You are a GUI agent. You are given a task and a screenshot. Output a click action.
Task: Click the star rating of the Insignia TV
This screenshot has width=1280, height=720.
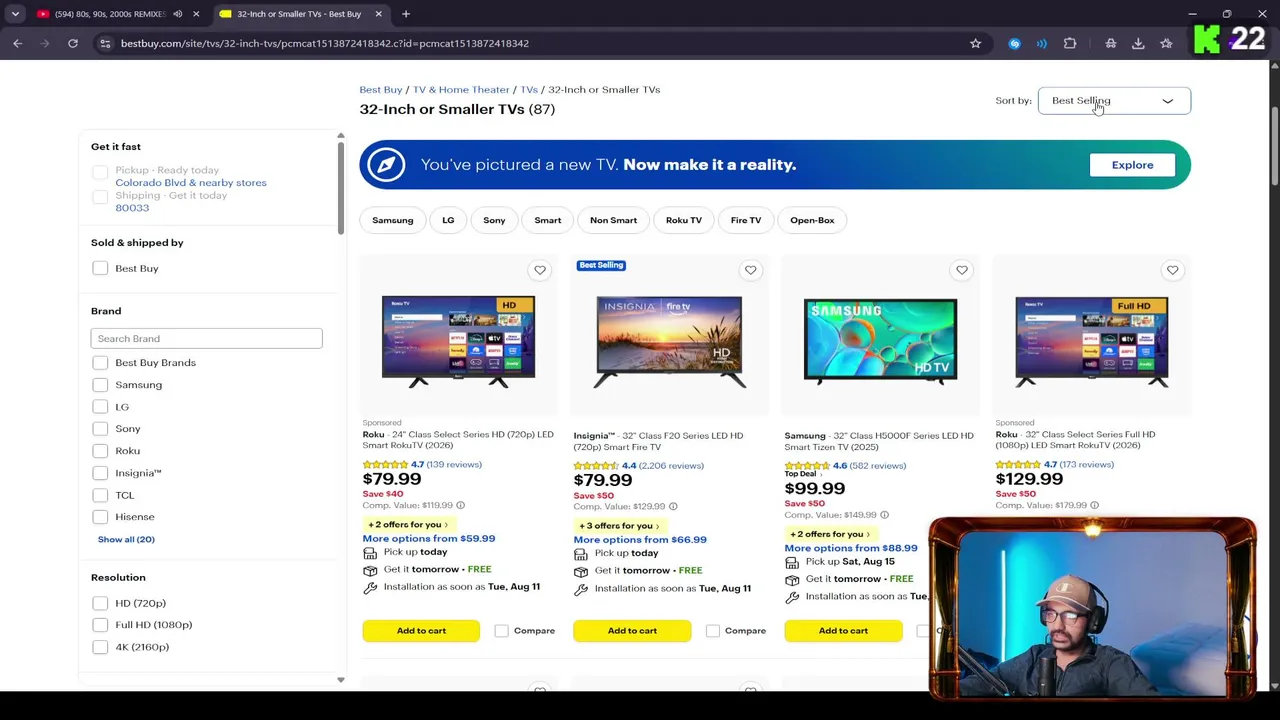(596, 466)
